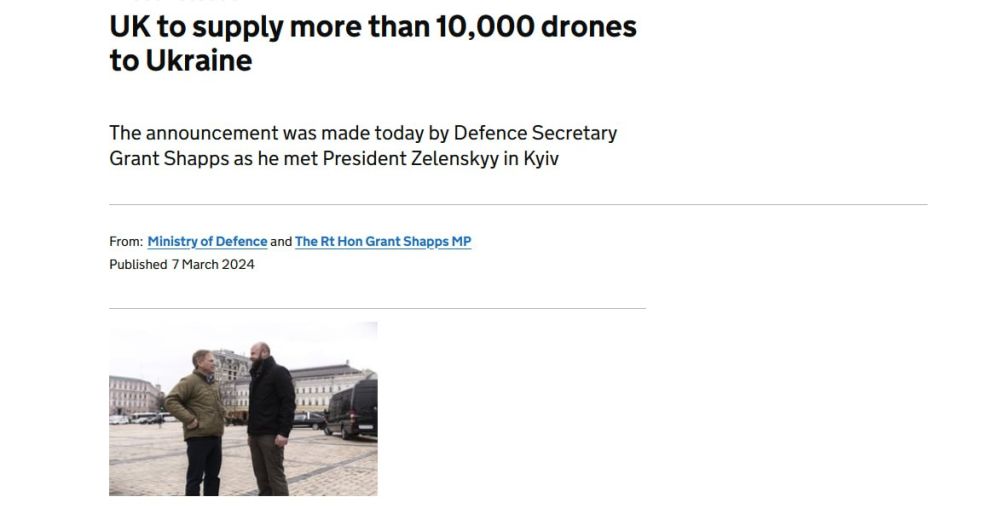Open The Rt Hon Grant Shapps MP link
The width and height of the screenshot is (1000, 531).
[383, 242]
